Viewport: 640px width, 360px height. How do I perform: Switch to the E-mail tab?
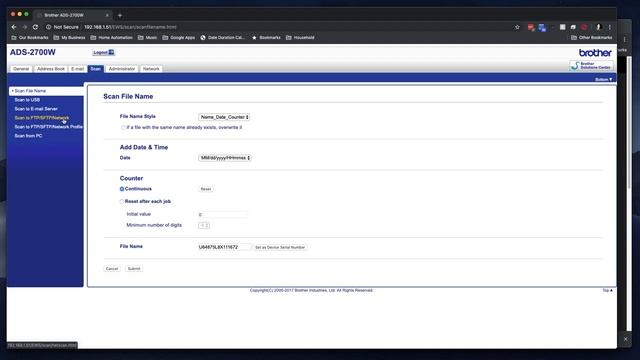click(x=78, y=69)
